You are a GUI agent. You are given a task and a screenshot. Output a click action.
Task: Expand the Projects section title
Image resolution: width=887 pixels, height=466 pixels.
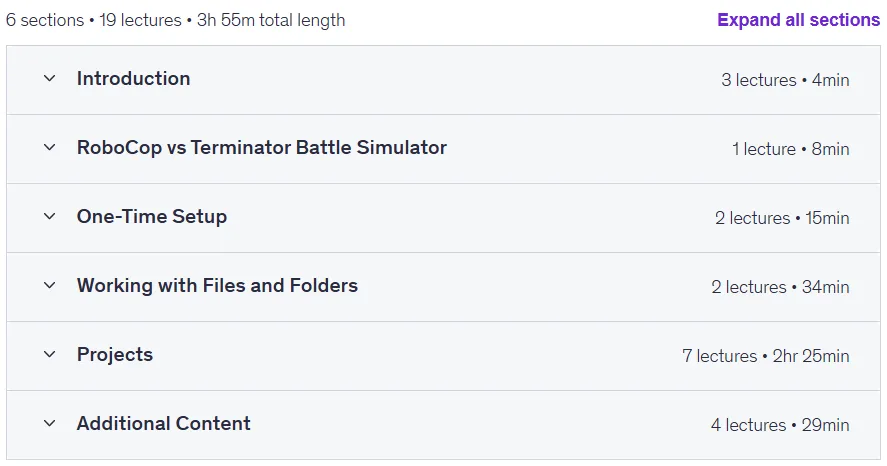[115, 355]
